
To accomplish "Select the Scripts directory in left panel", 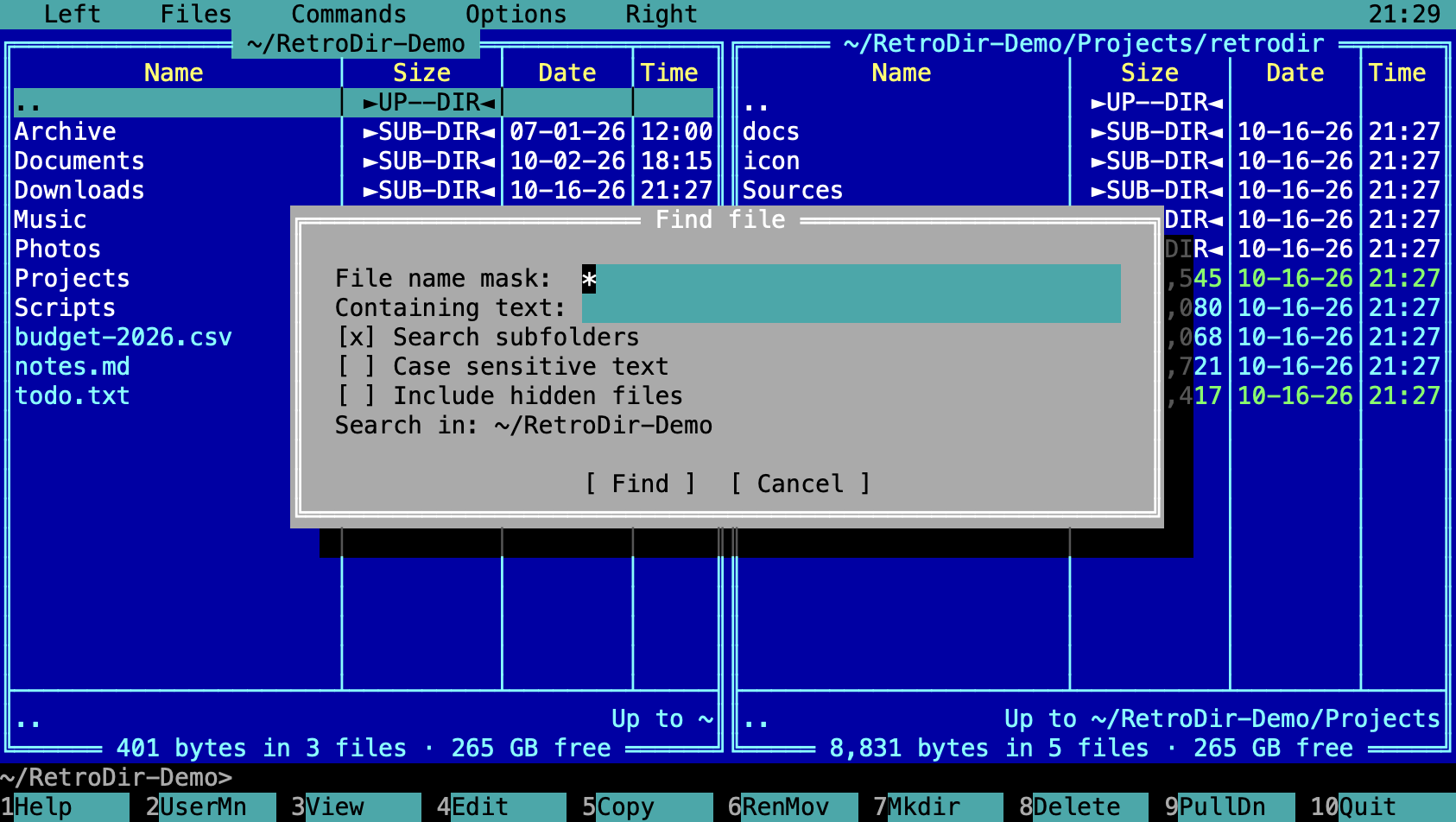I will coord(65,307).
